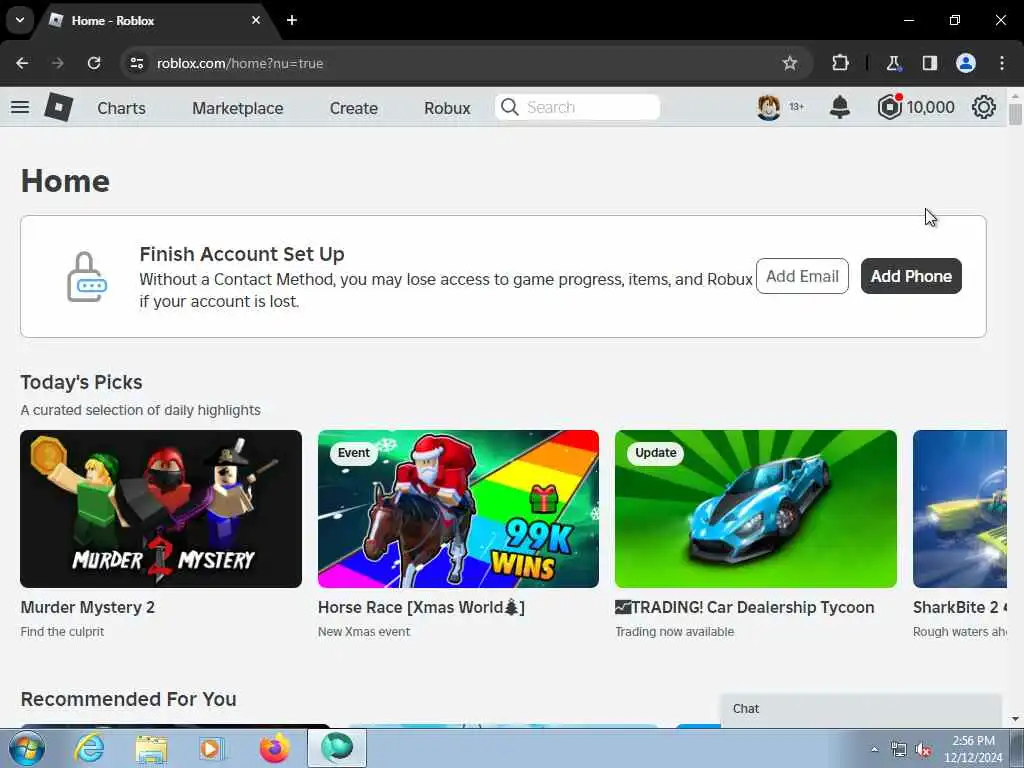Click the Add Phone button
1024x768 pixels.
coord(911,276)
